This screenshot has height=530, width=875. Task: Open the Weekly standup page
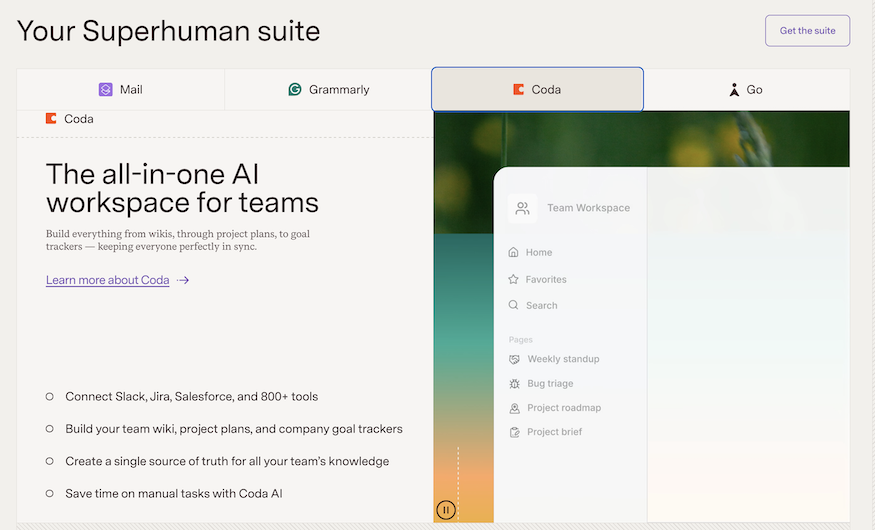[x=563, y=359]
